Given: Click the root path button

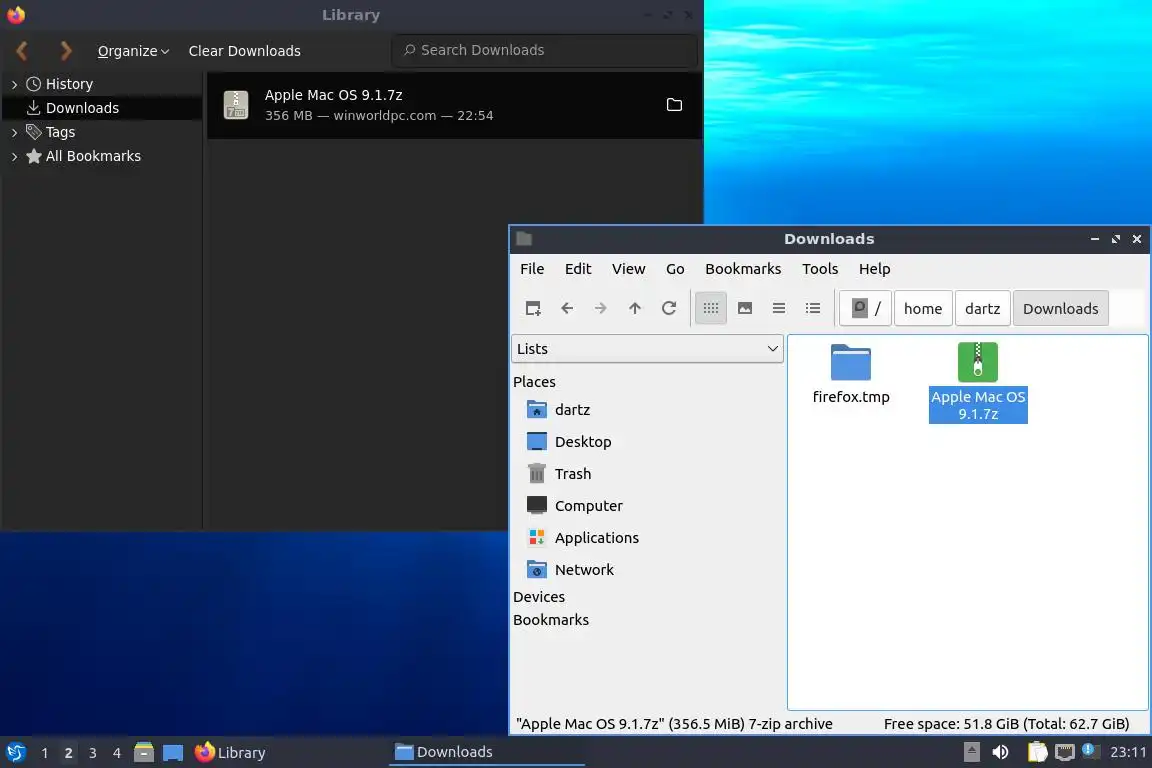Looking at the screenshot, I should 865,308.
